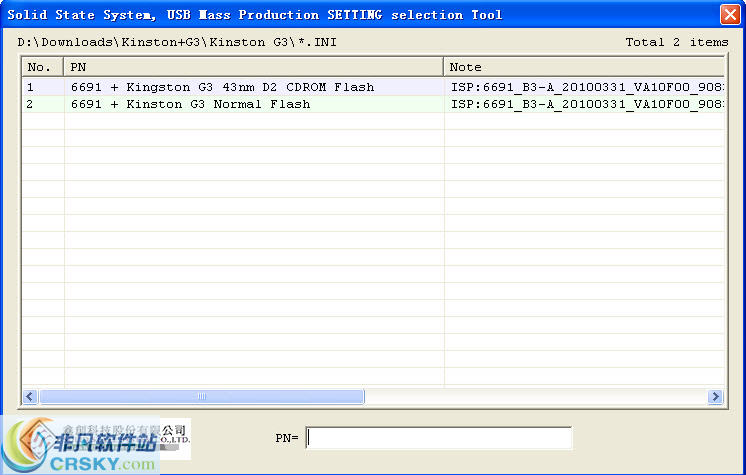Click the Note cell of row 2

585,104
